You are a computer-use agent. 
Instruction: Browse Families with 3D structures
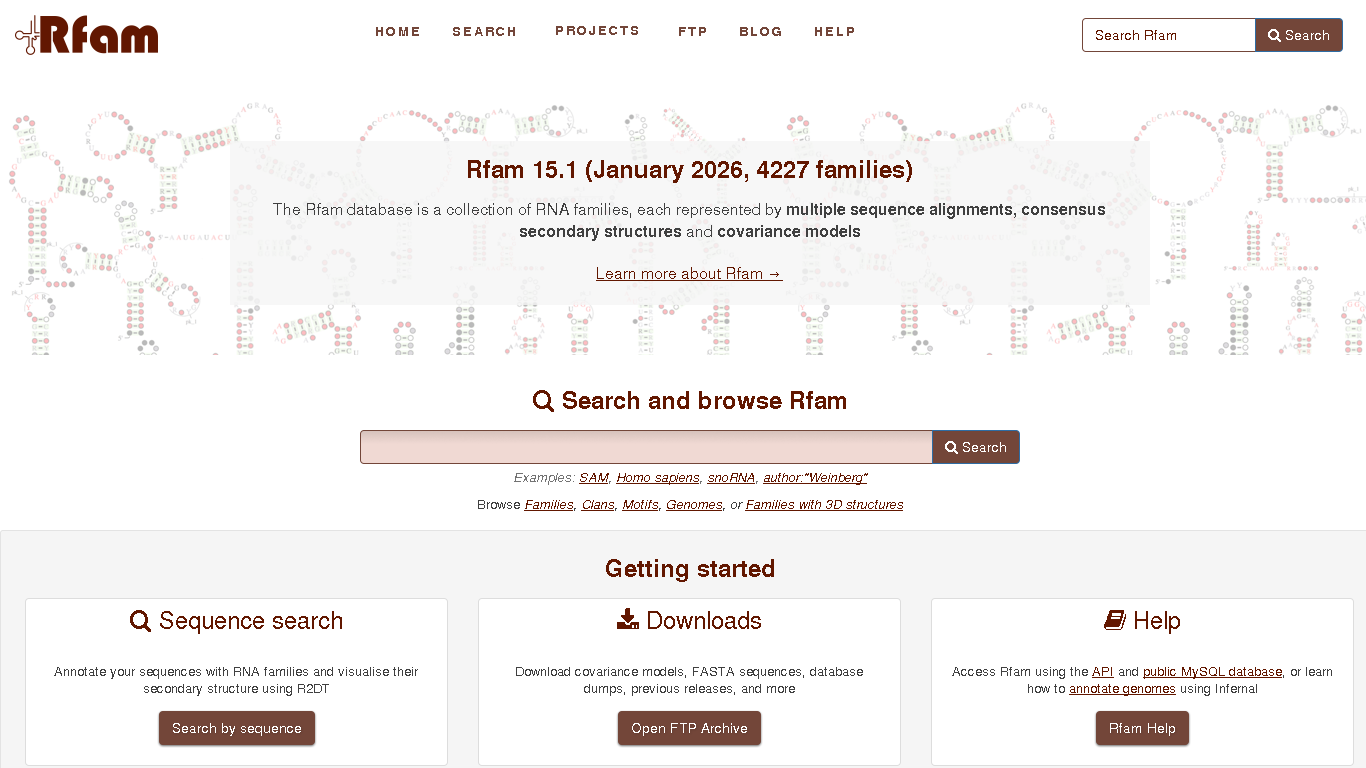[824, 505]
